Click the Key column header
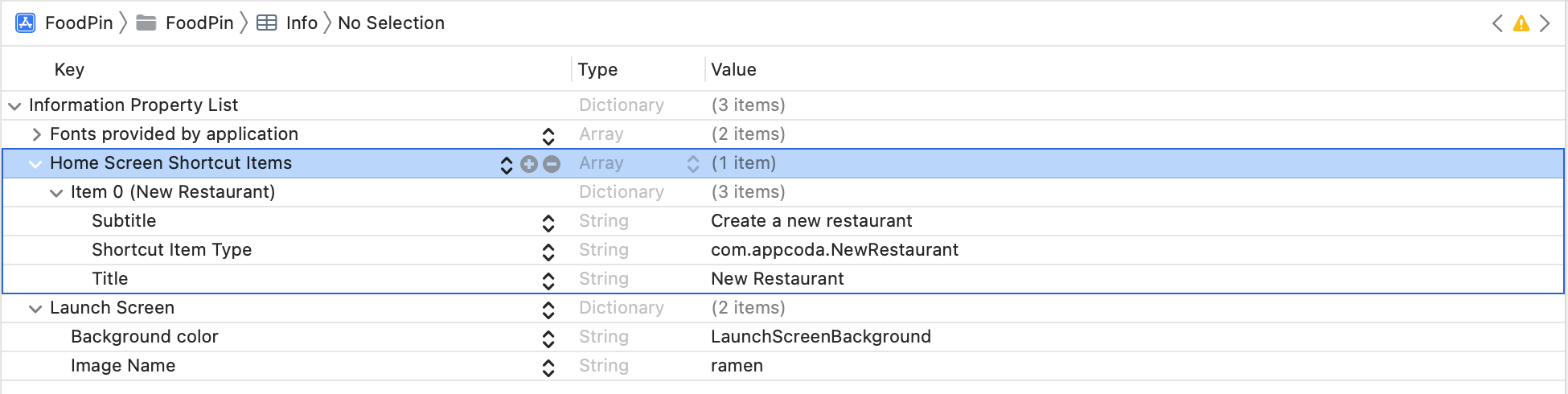Screen dimensions: 1568x394 pyautogui.click(x=69, y=69)
